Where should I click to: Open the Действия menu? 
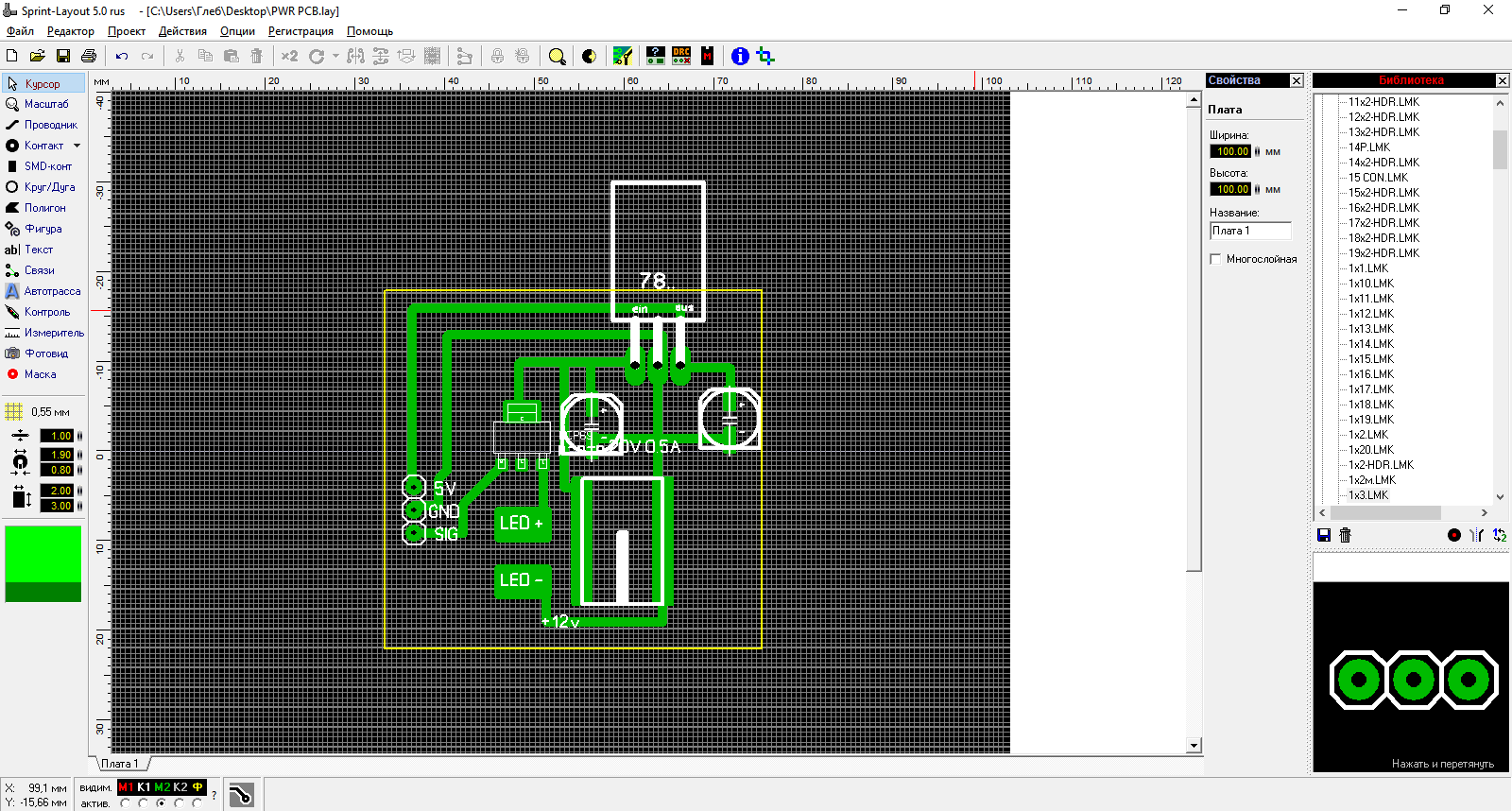click(182, 31)
